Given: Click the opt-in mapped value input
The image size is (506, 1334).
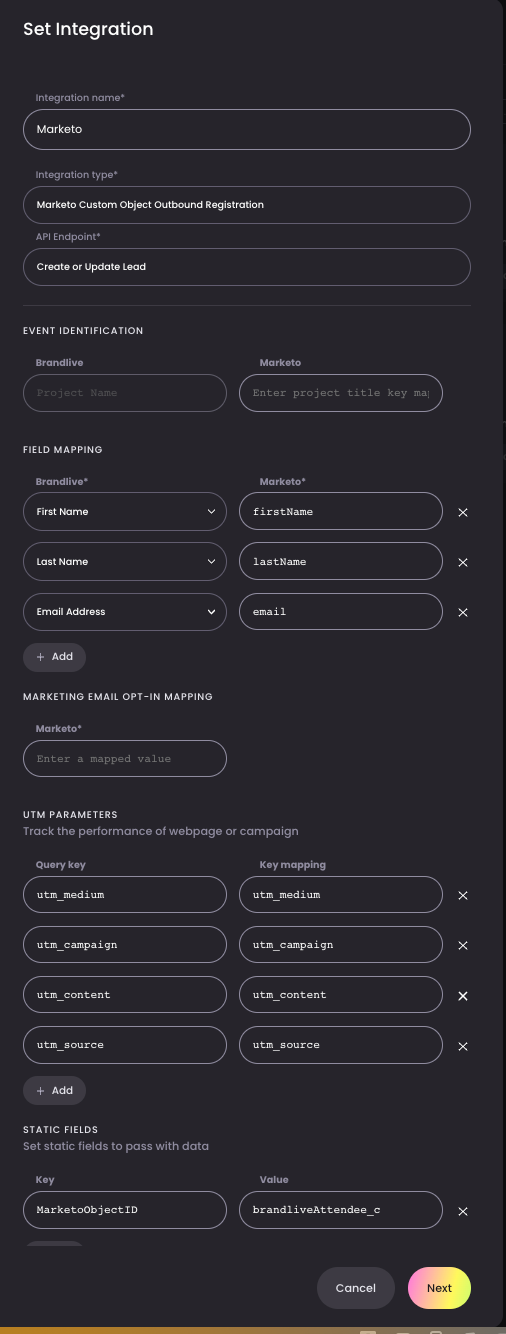Looking at the screenshot, I should (x=125, y=758).
